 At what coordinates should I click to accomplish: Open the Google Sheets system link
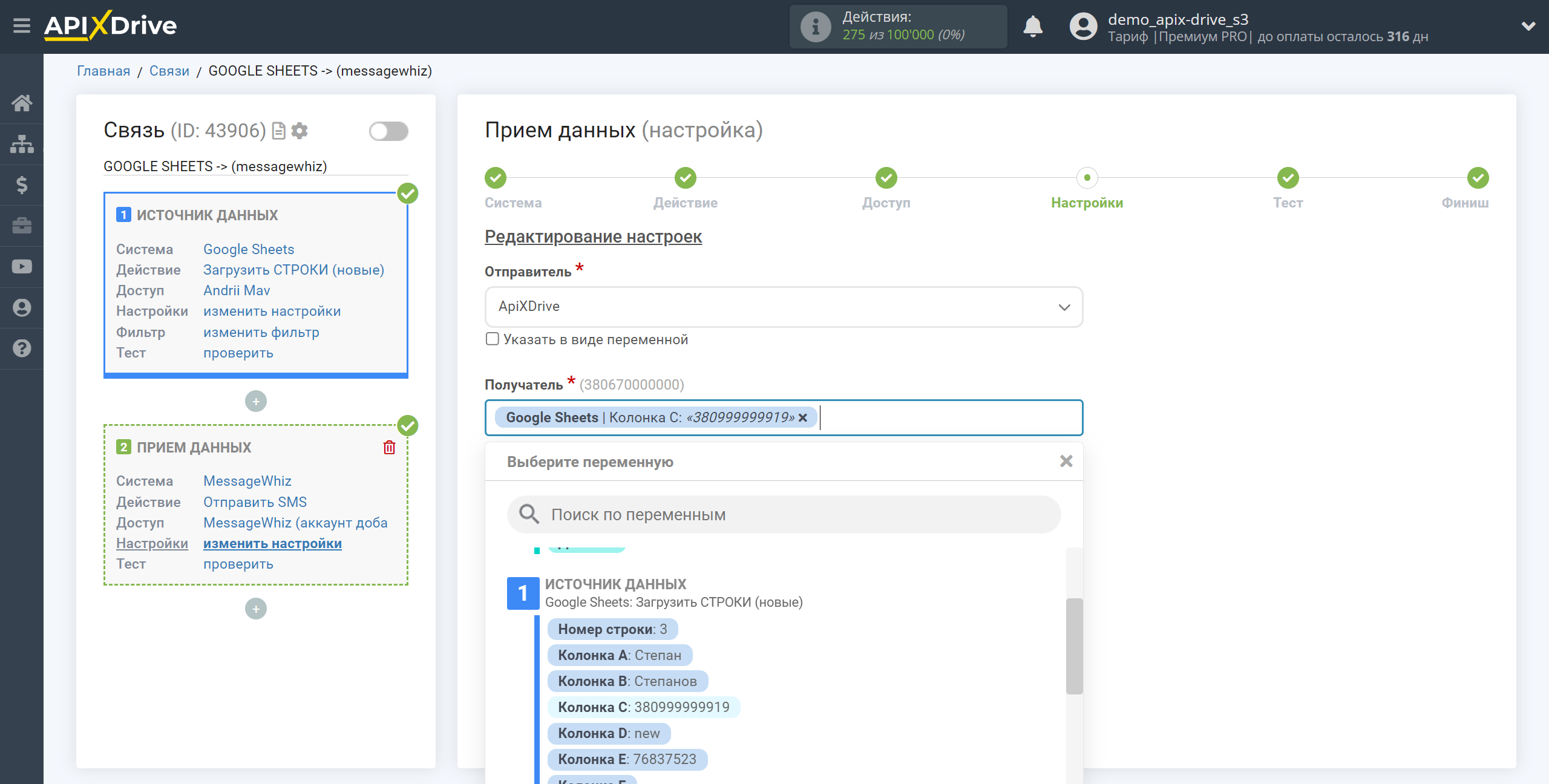pos(249,249)
